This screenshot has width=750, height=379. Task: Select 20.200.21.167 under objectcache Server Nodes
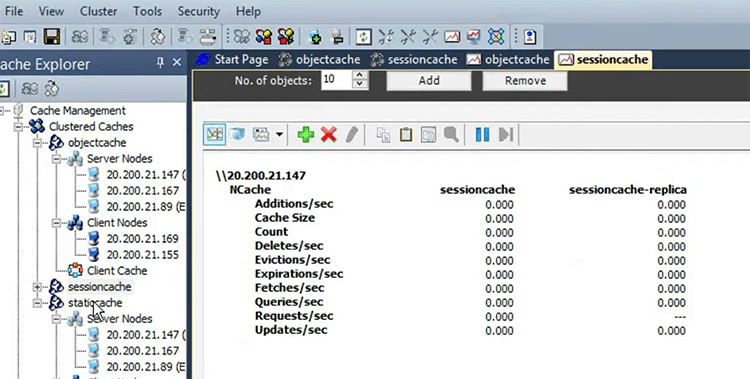coord(142,190)
